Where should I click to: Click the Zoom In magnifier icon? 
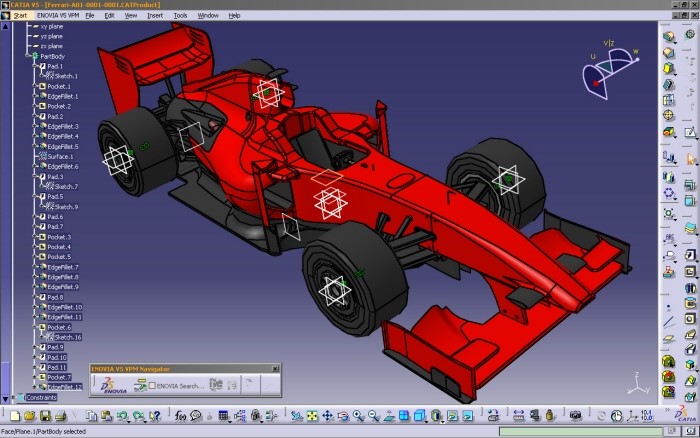(357, 415)
